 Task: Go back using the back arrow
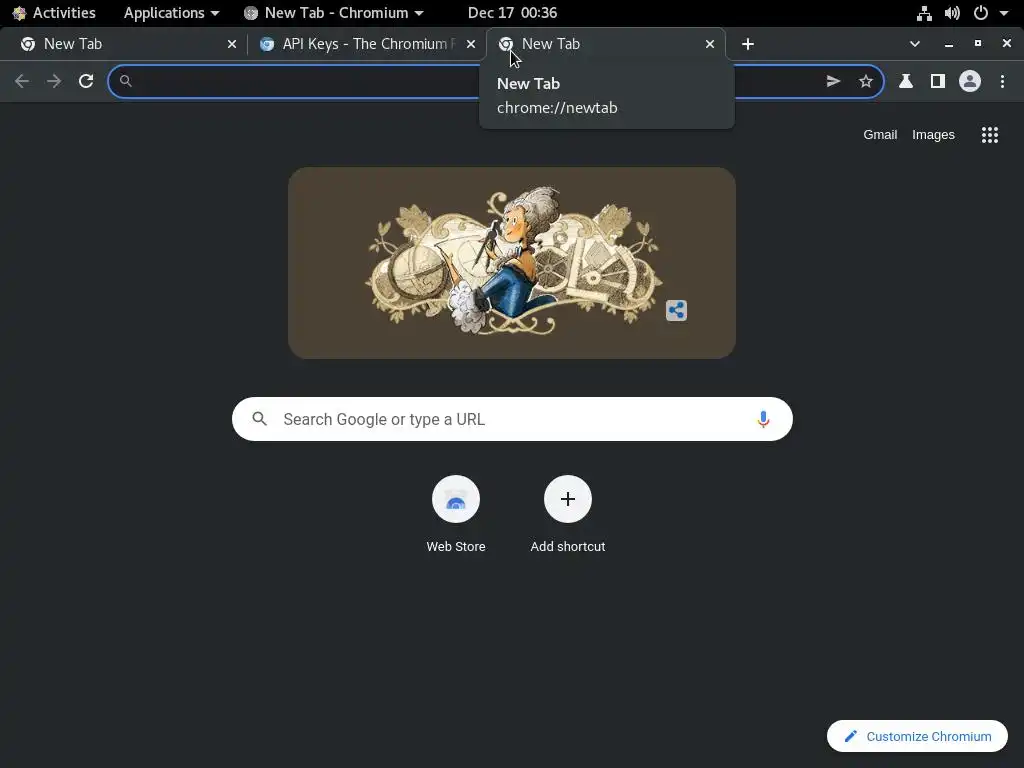22,81
